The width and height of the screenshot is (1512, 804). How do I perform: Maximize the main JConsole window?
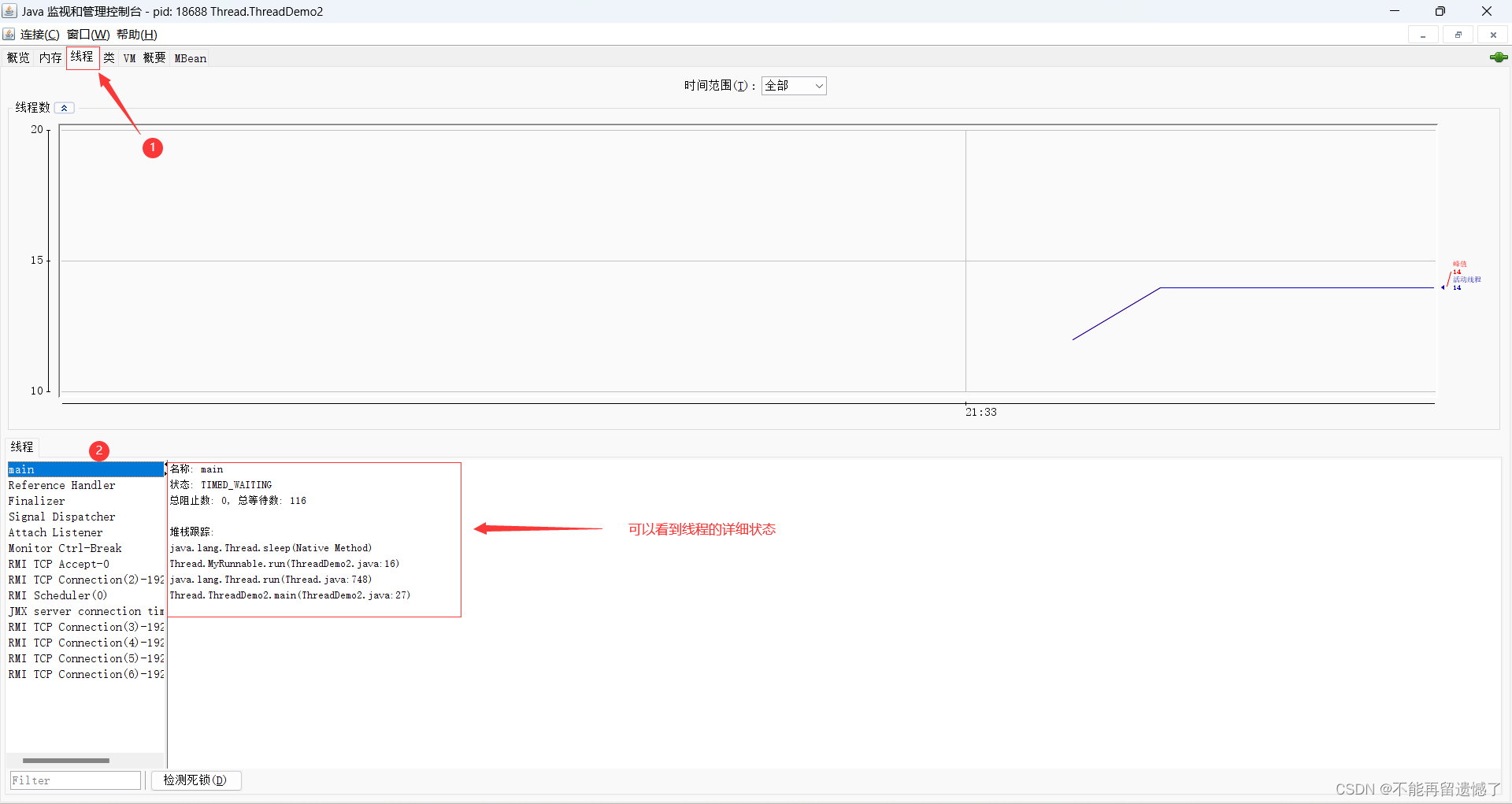point(1440,11)
